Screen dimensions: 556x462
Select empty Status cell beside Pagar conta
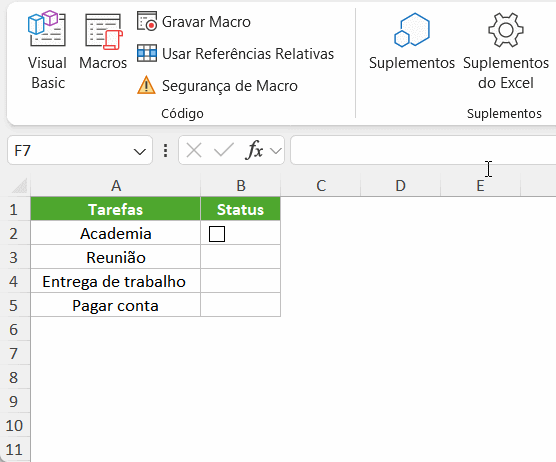coord(241,305)
